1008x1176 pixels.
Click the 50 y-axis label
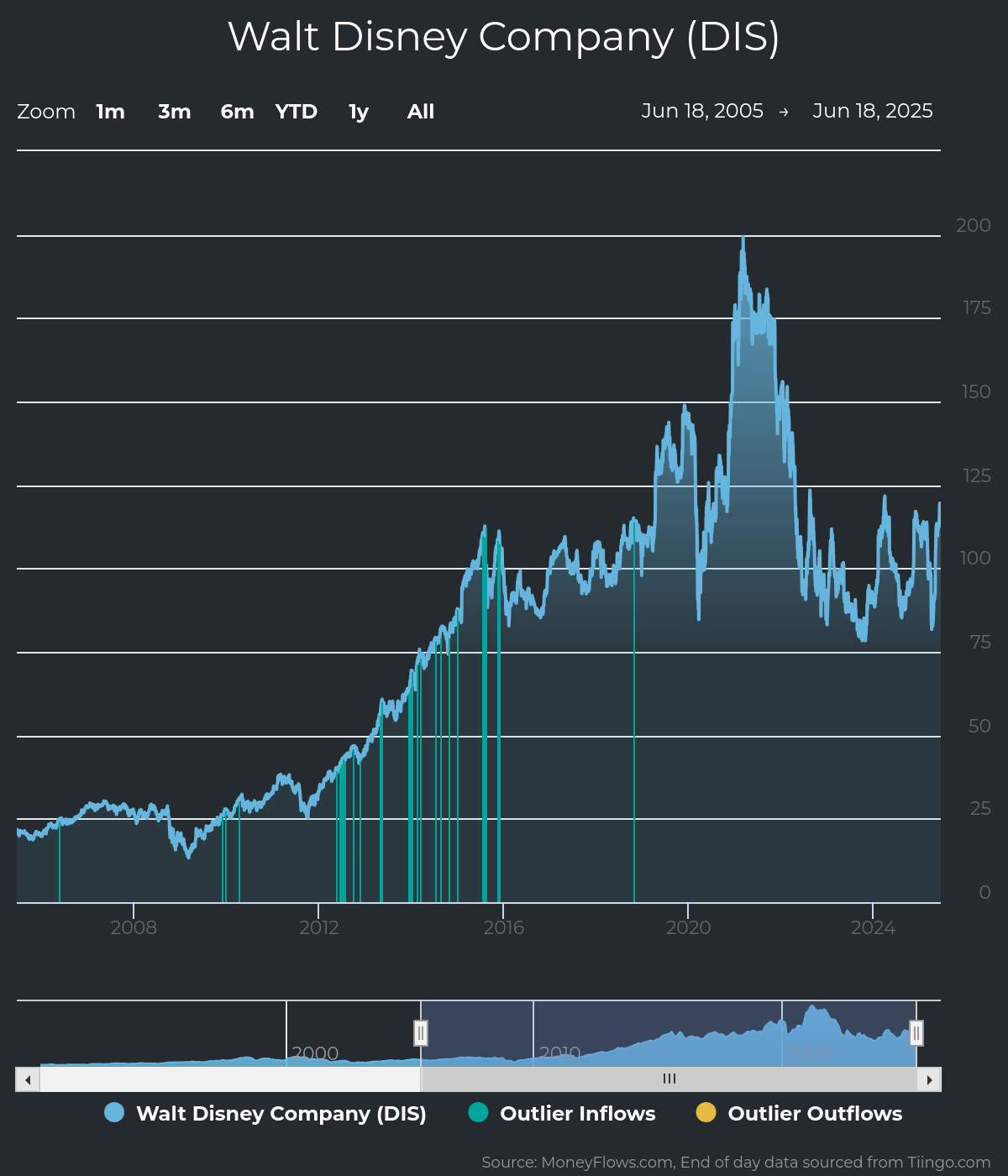coord(979,726)
